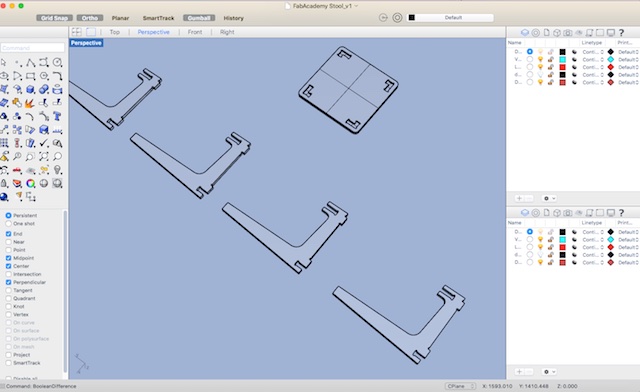The width and height of the screenshot is (640, 392).
Task: Make the L layer current in upper panel
Action: tap(529, 67)
